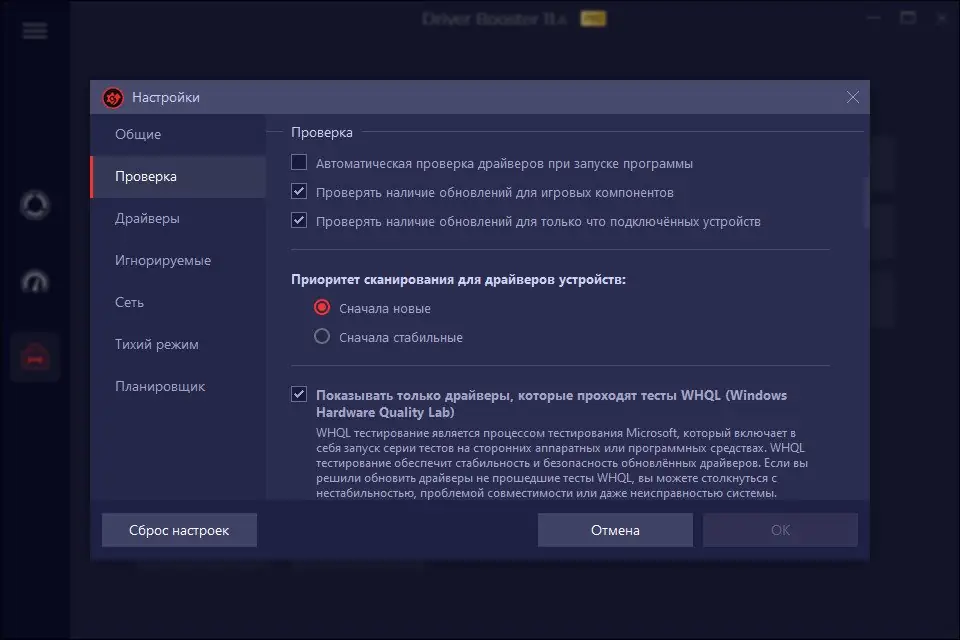The width and height of the screenshot is (960, 640).
Task: Uncheck updates check for game components
Action: tap(299, 191)
